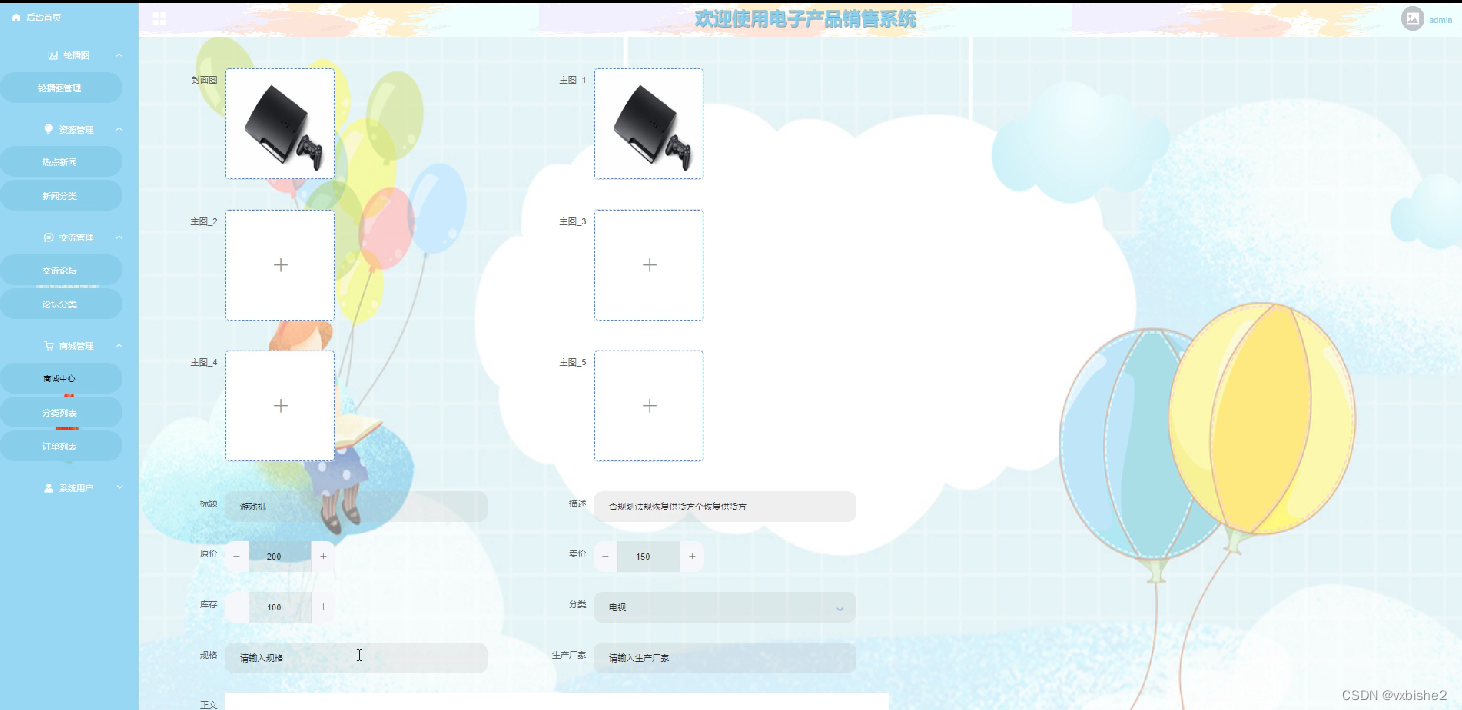Click the 描述 description input field
The height and width of the screenshot is (710, 1462).
(725, 506)
